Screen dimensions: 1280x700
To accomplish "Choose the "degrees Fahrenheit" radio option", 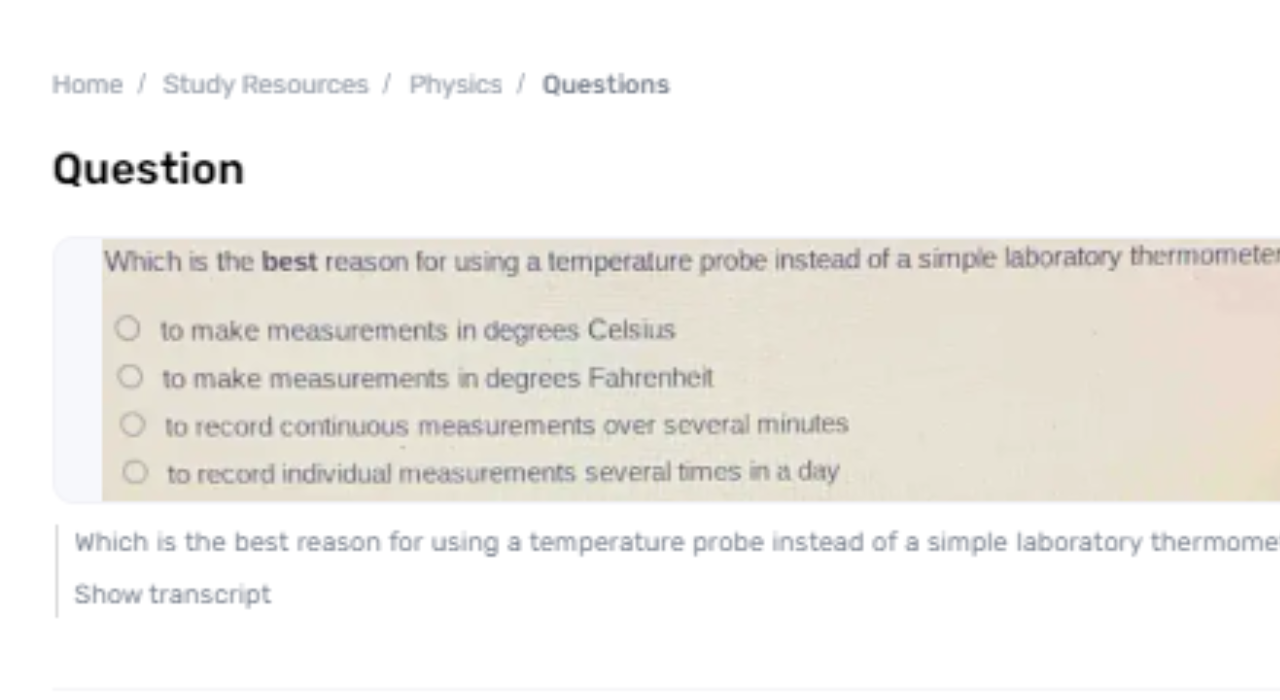I will pos(130,377).
